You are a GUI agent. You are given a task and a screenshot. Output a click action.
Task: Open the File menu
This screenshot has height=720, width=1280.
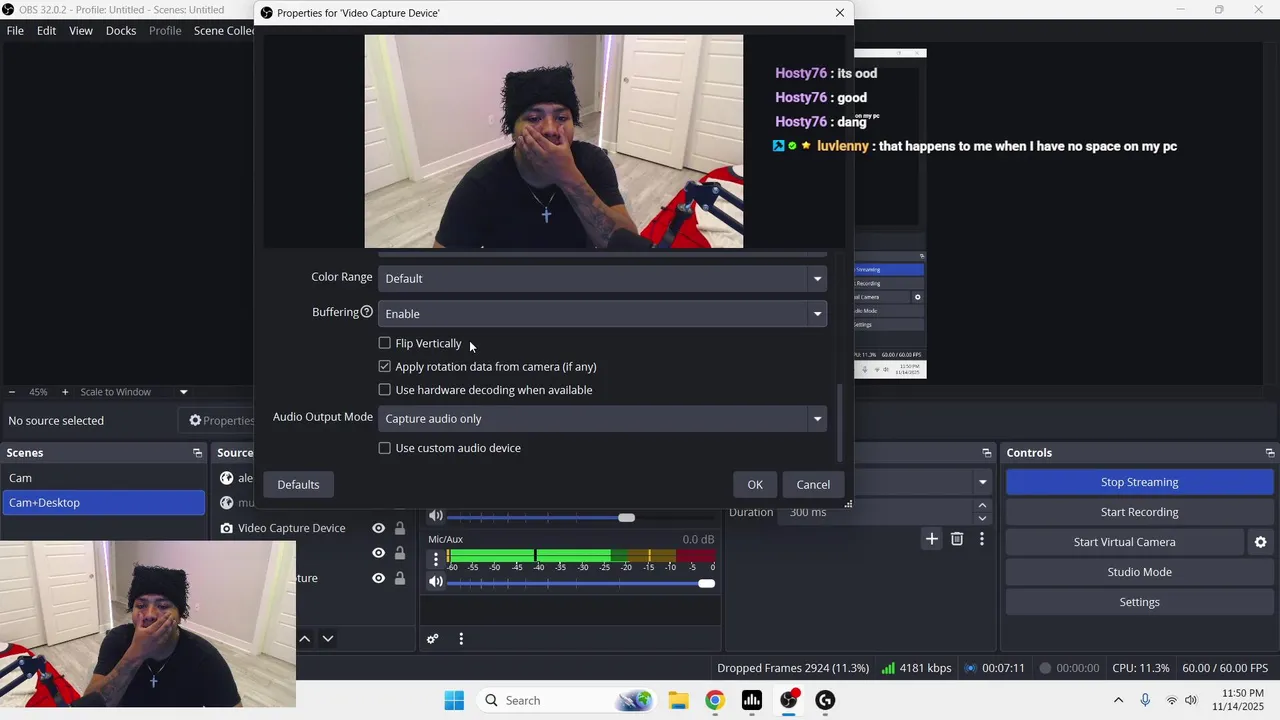click(x=15, y=30)
